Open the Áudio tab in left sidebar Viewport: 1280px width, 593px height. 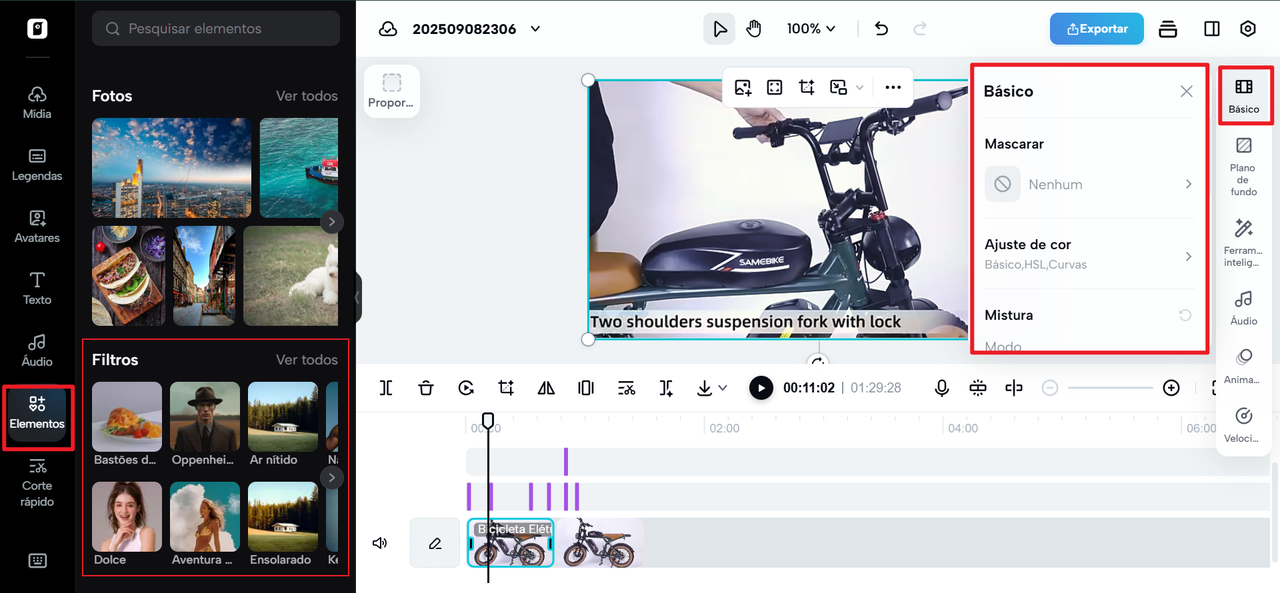point(37,350)
